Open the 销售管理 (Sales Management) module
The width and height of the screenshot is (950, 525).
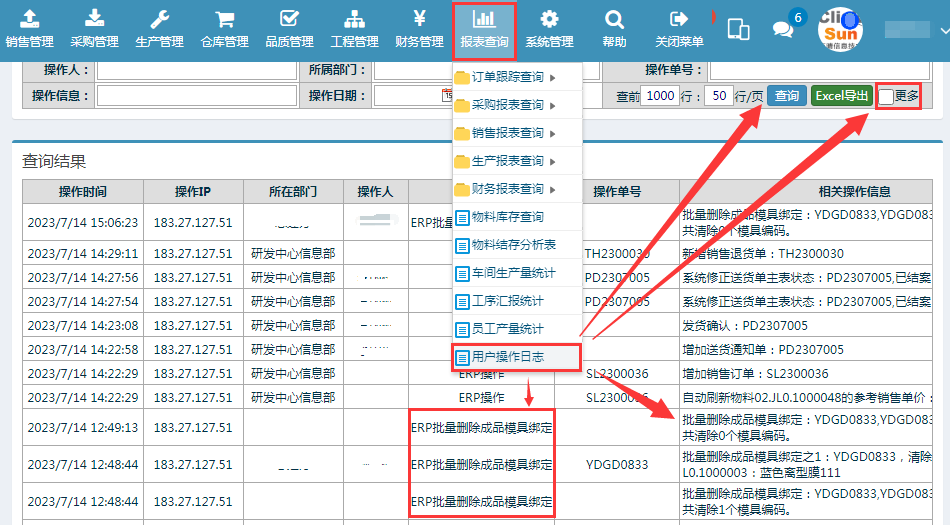[x=30, y=28]
